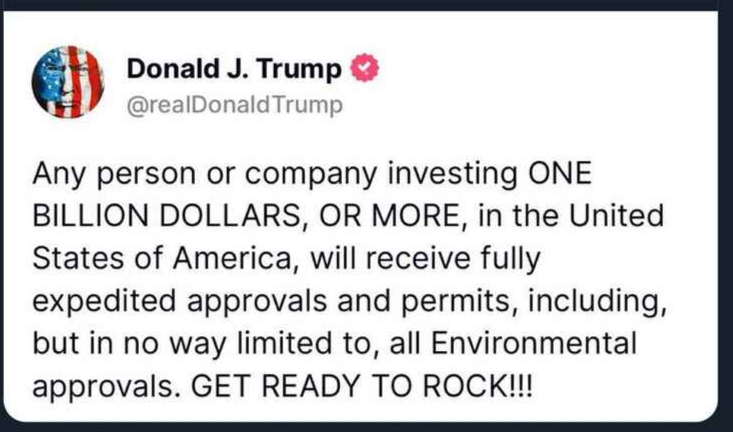733x432 pixels.
Task: Click the red verified checkmark badge
Action: click(x=365, y=70)
